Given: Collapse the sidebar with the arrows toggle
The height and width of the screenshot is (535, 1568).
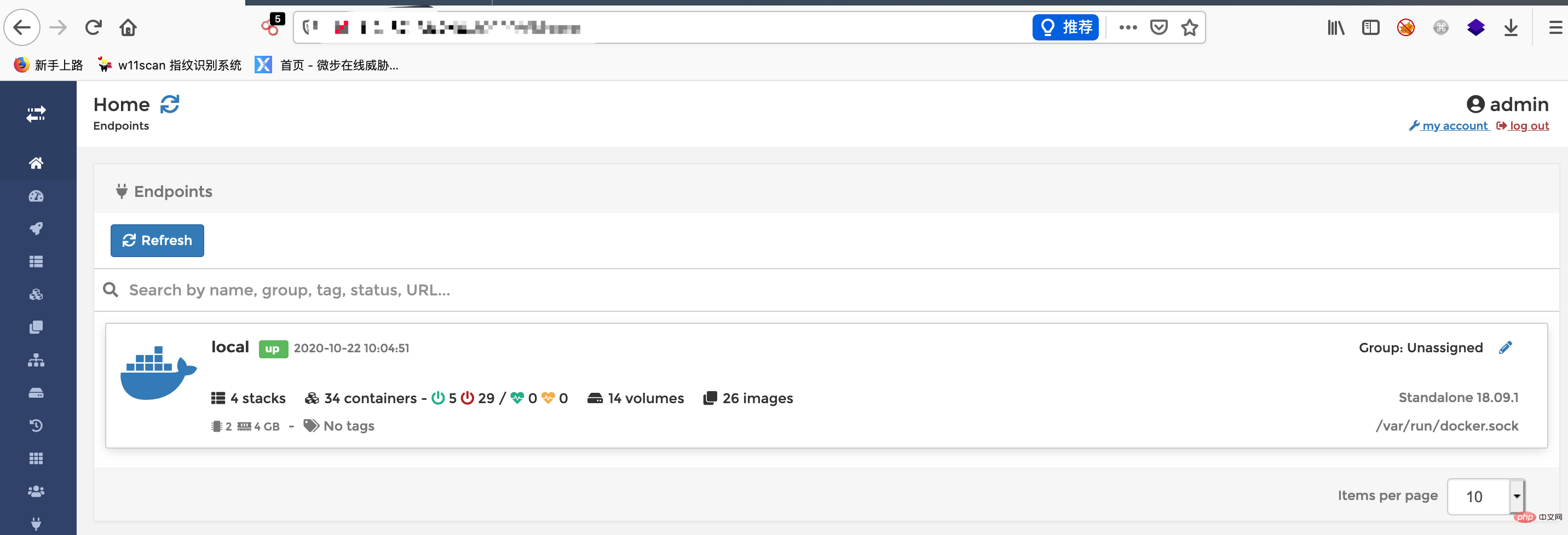Looking at the screenshot, I should [x=36, y=114].
